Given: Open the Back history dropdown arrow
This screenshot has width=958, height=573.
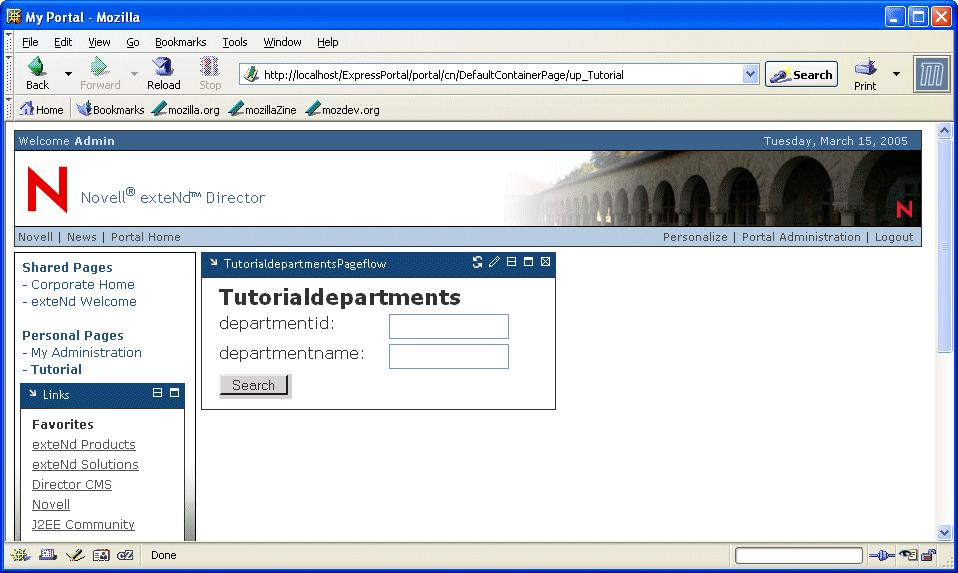Looking at the screenshot, I should [x=68, y=74].
